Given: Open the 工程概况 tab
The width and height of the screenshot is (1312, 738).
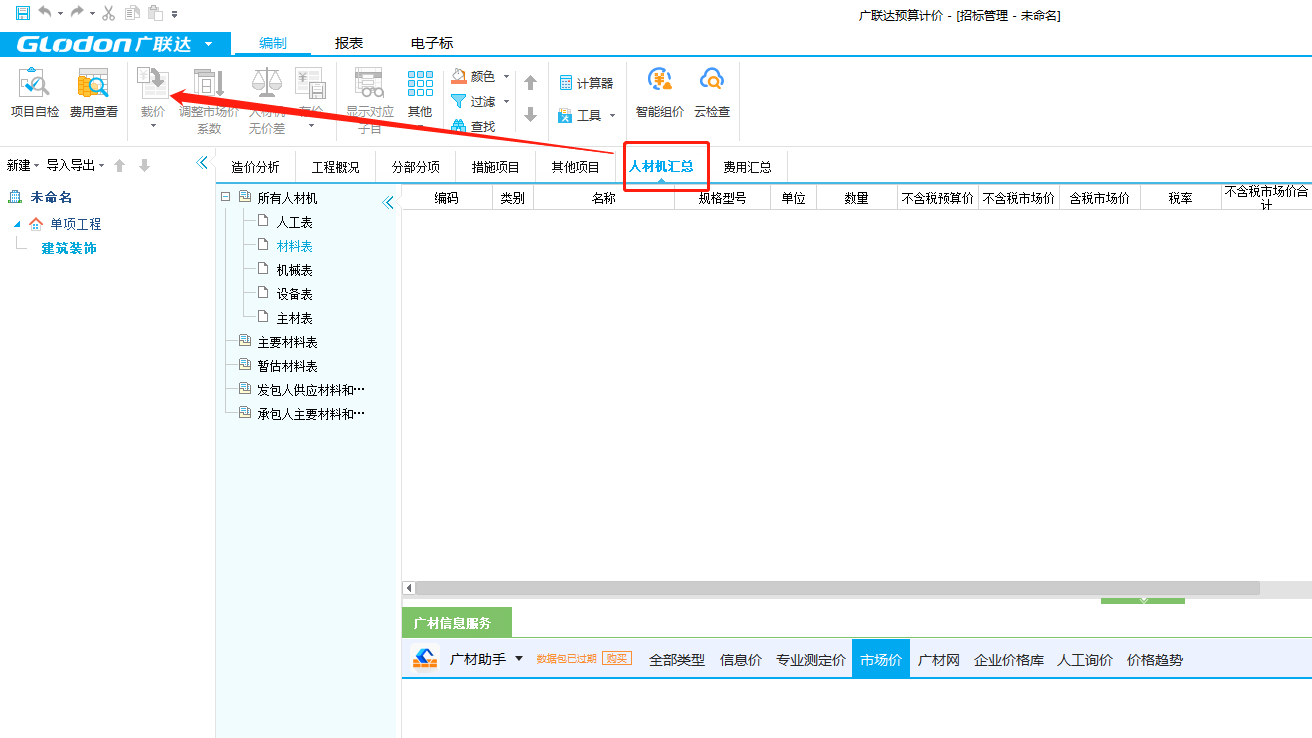Looking at the screenshot, I should [x=335, y=167].
